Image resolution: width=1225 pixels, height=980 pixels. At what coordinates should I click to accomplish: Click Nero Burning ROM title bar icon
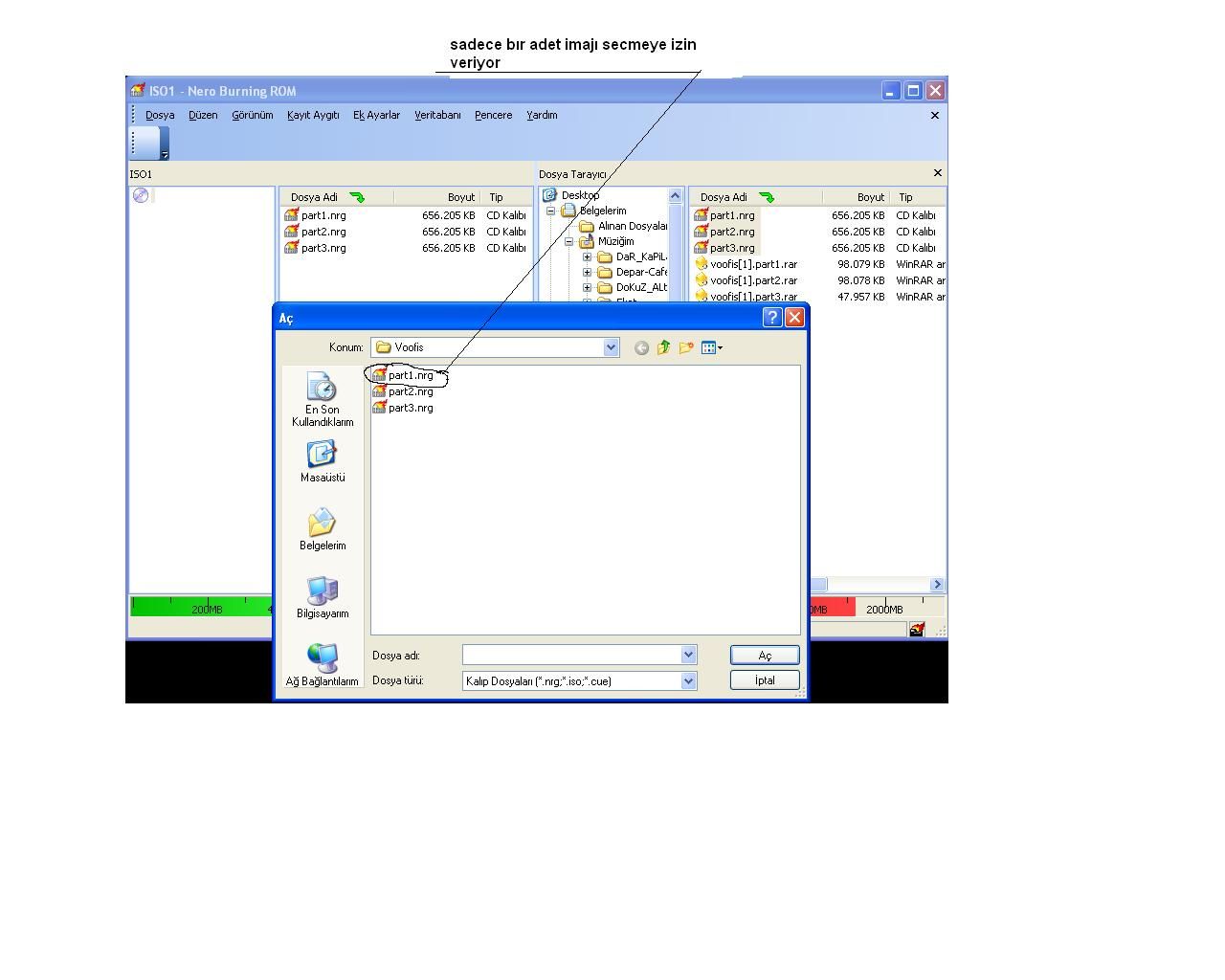(x=138, y=91)
